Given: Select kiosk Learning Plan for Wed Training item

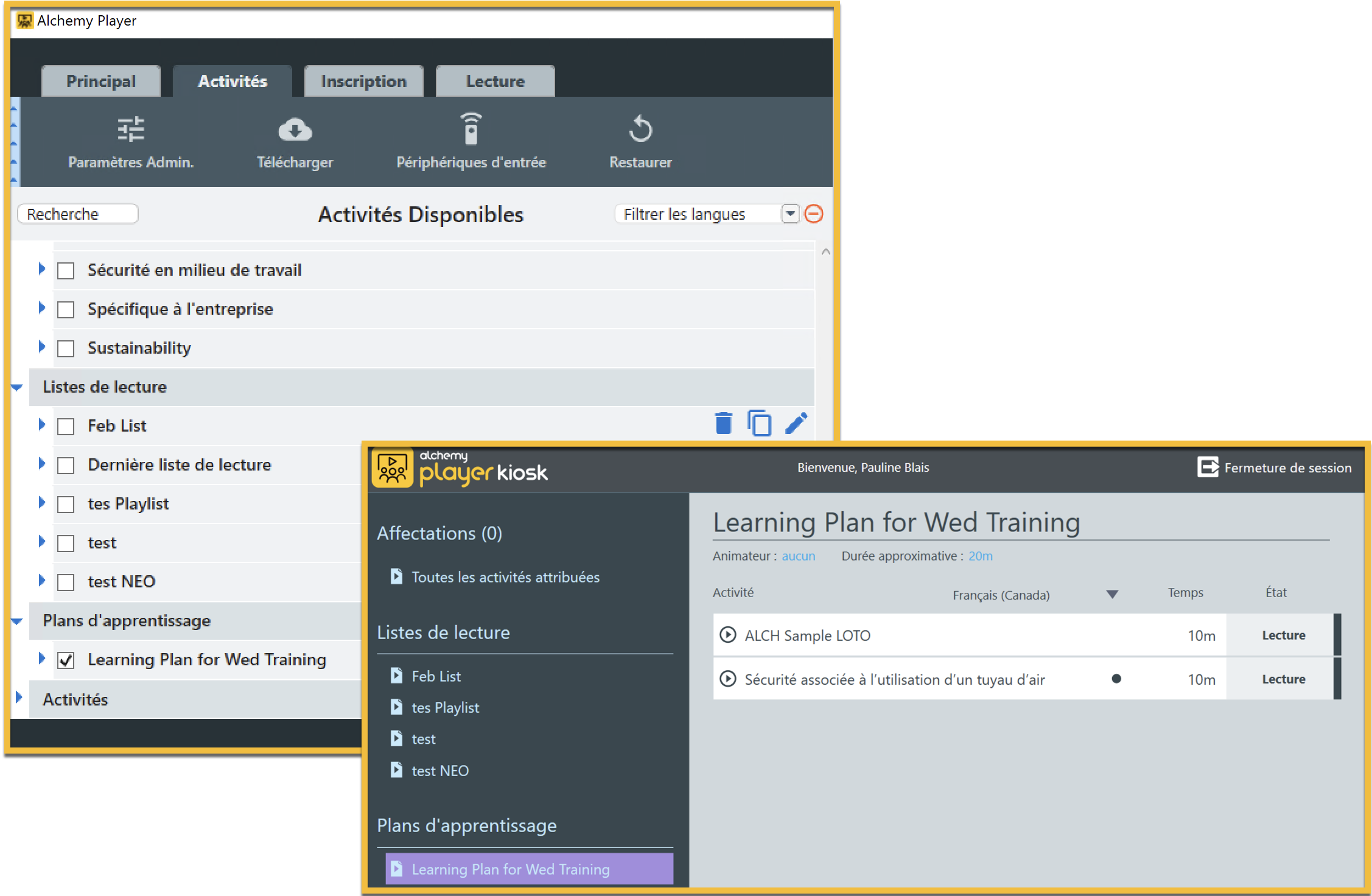Looking at the screenshot, I should [x=530, y=869].
